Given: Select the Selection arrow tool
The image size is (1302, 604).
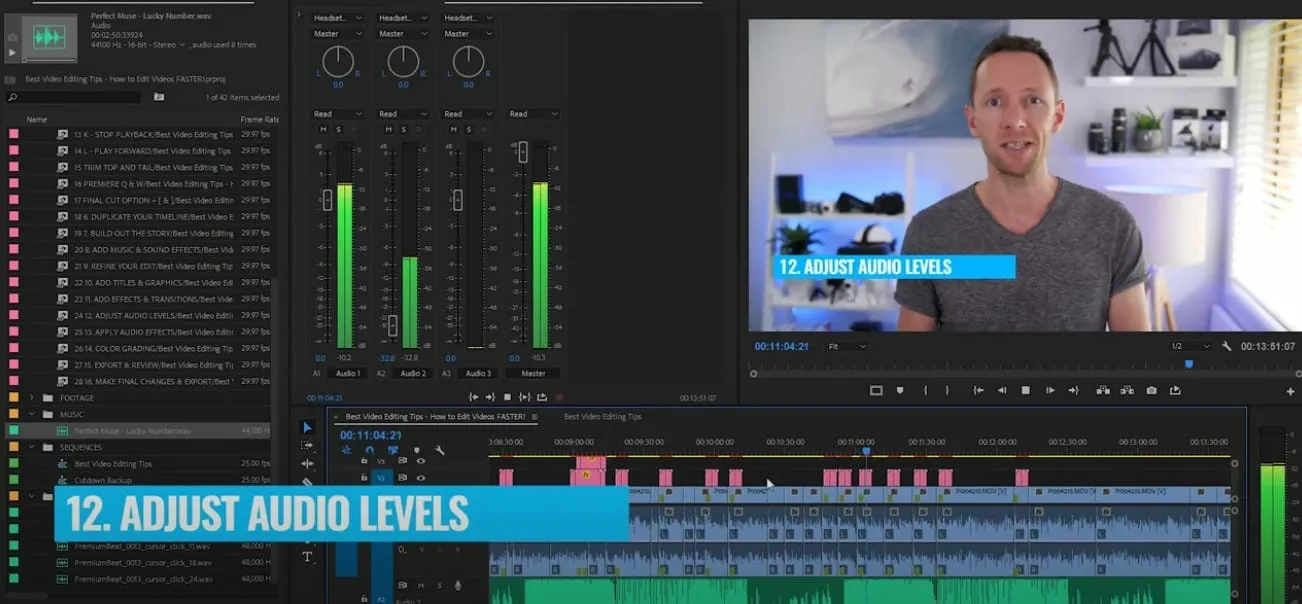Looking at the screenshot, I should (x=307, y=427).
